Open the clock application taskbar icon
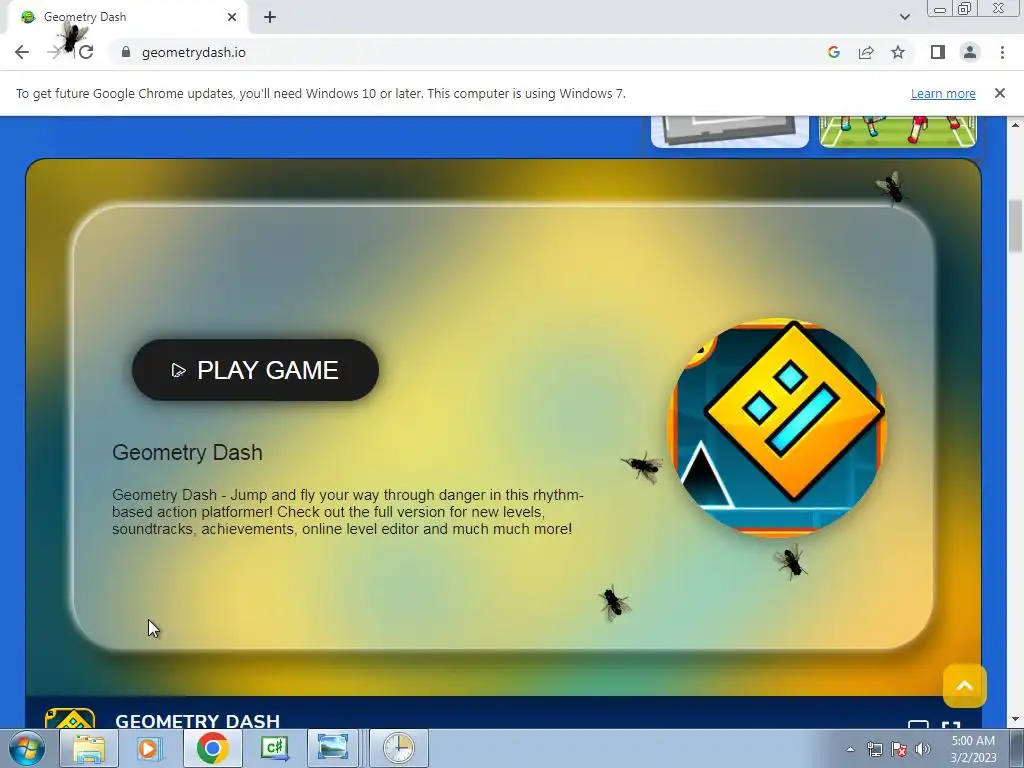Image resolution: width=1024 pixels, height=768 pixels. tap(399, 748)
